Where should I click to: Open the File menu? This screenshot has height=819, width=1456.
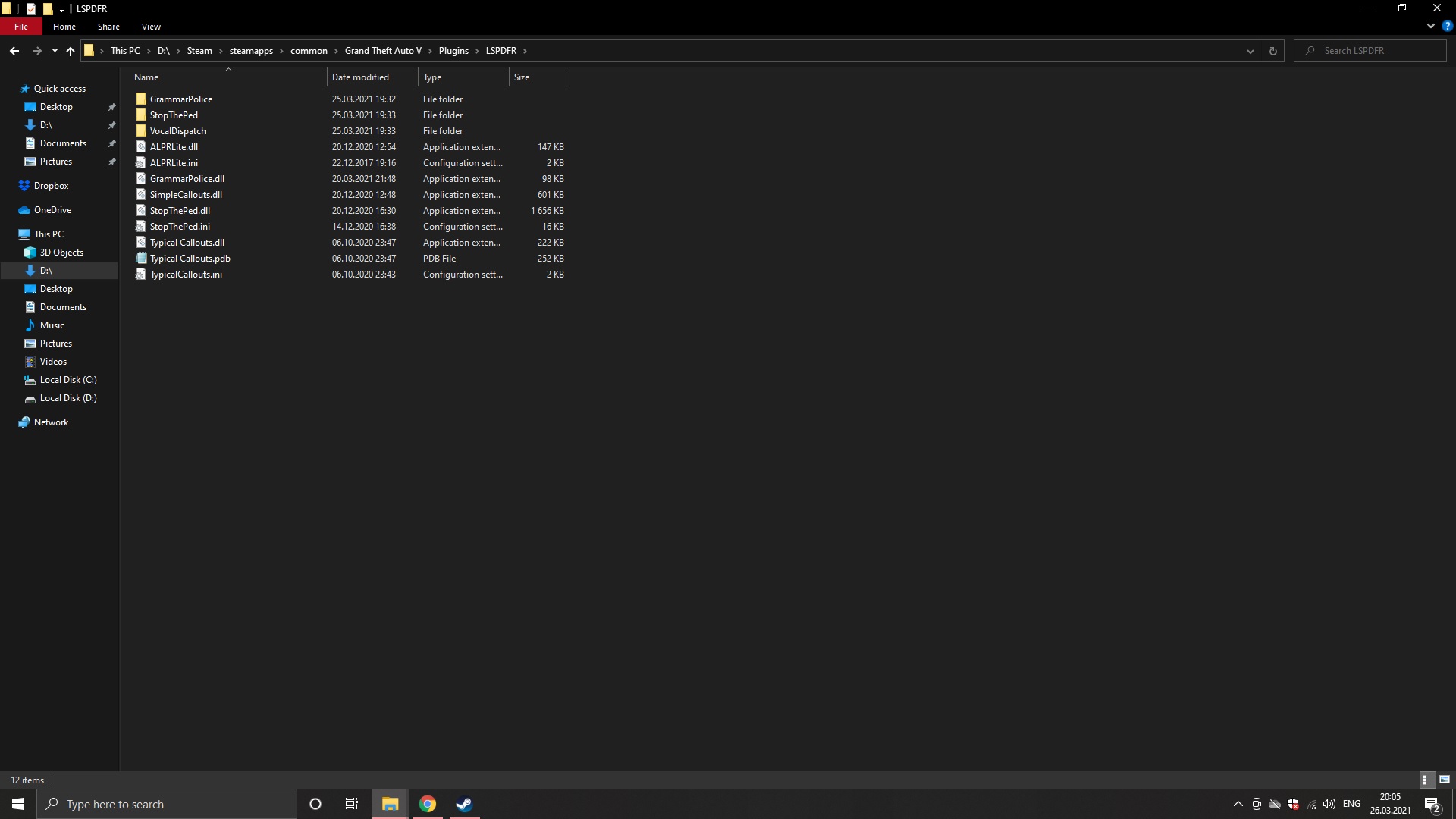pos(21,27)
